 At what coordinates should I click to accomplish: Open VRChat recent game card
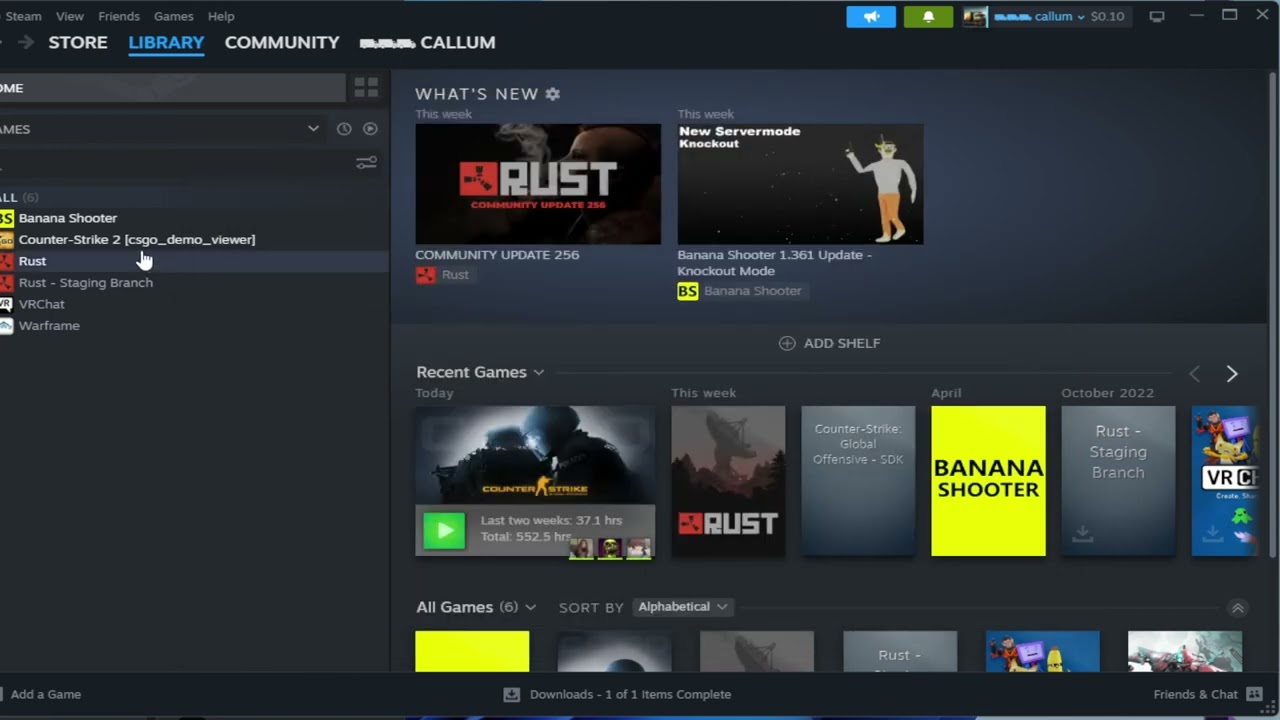click(x=1224, y=481)
